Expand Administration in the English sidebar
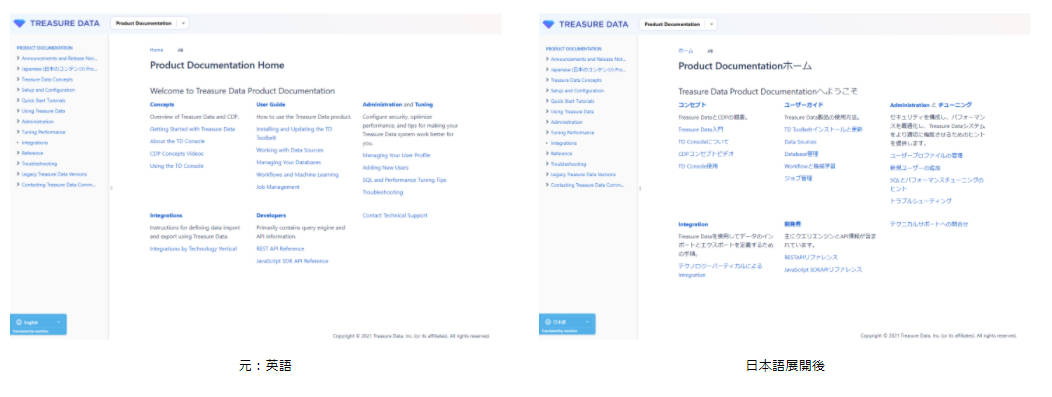The width and height of the screenshot is (1052, 397). (35, 121)
